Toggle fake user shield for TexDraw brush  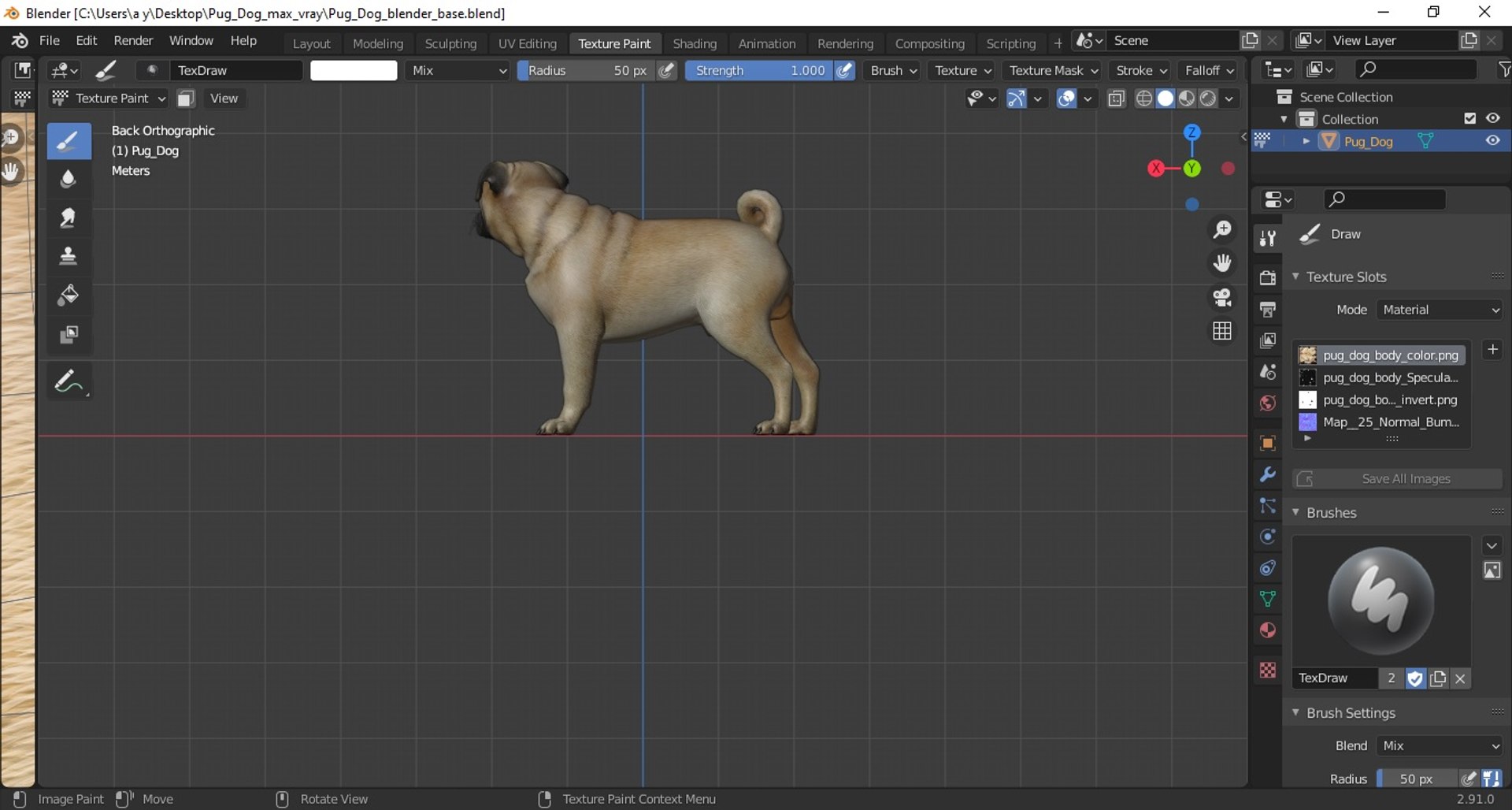coord(1415,678)
